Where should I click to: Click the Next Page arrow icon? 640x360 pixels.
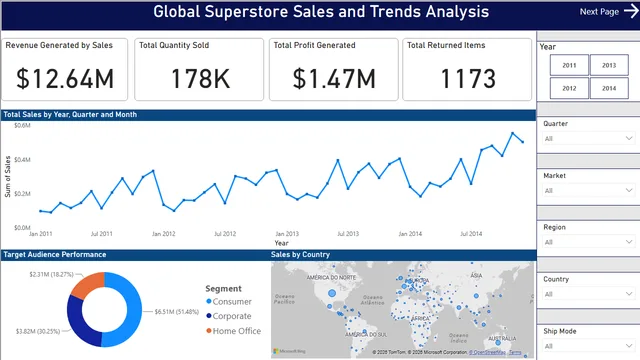click(x=631, y=11)
